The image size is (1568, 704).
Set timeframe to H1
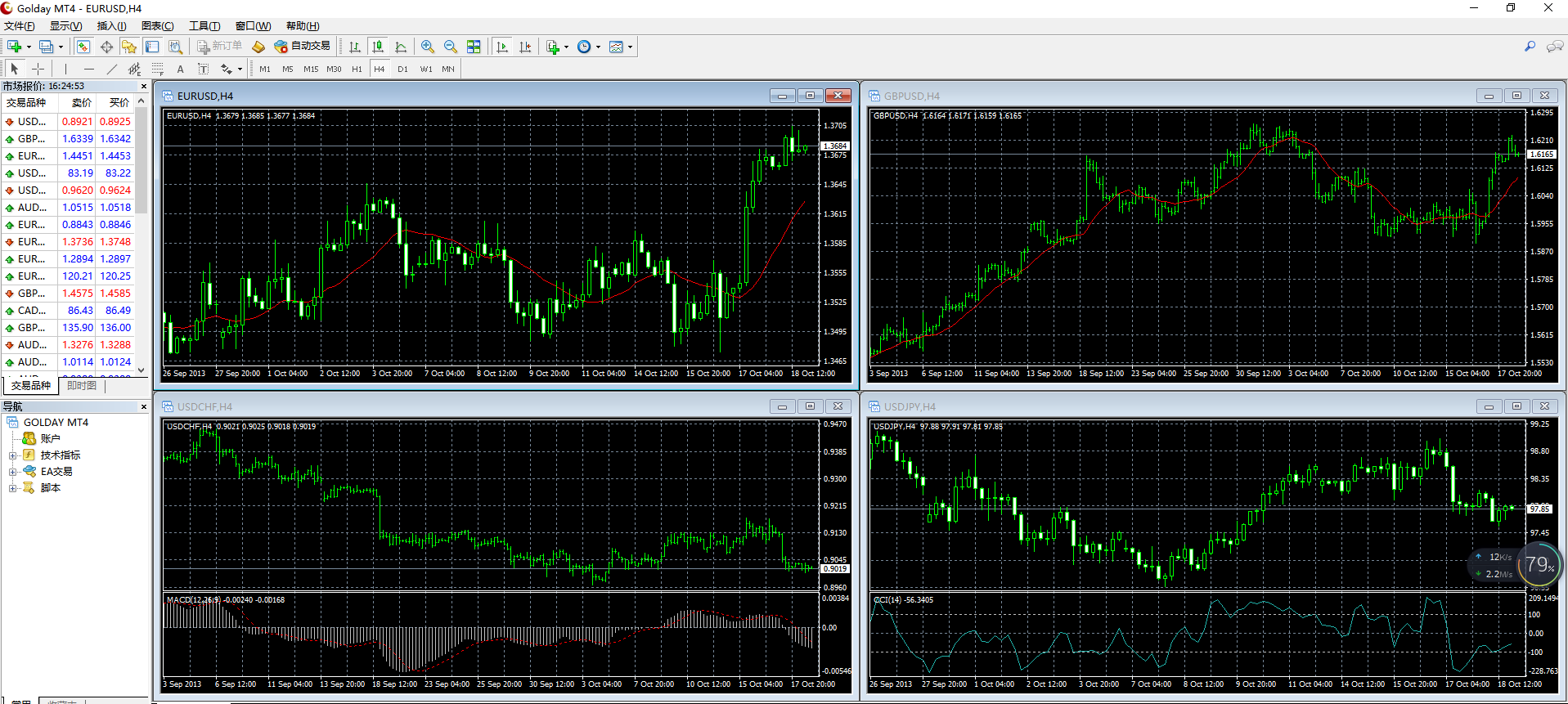(357, 69)
